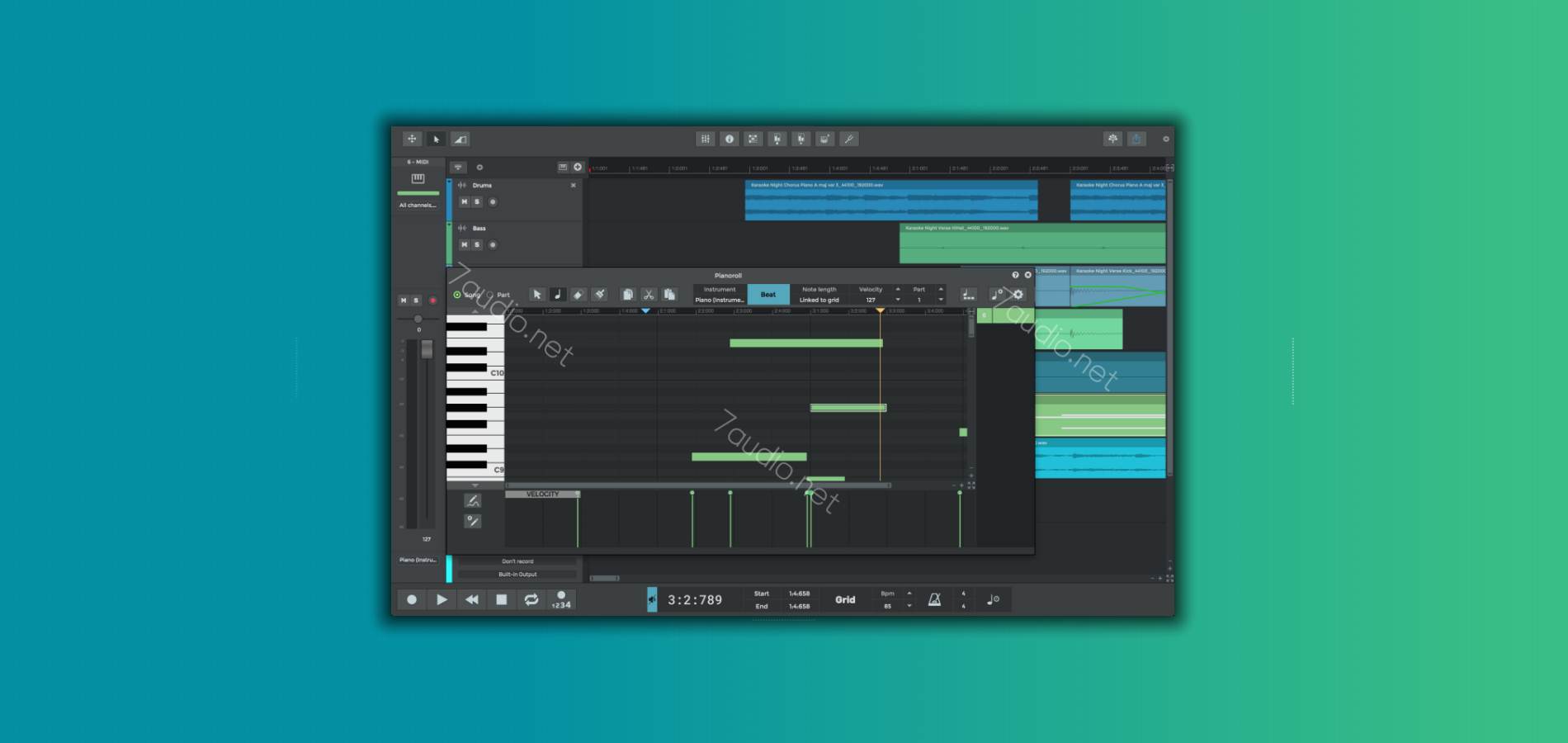The image size is (1568, 743).
Task: Toggle the speaker icon beside time display
Action: coord(652,599)
